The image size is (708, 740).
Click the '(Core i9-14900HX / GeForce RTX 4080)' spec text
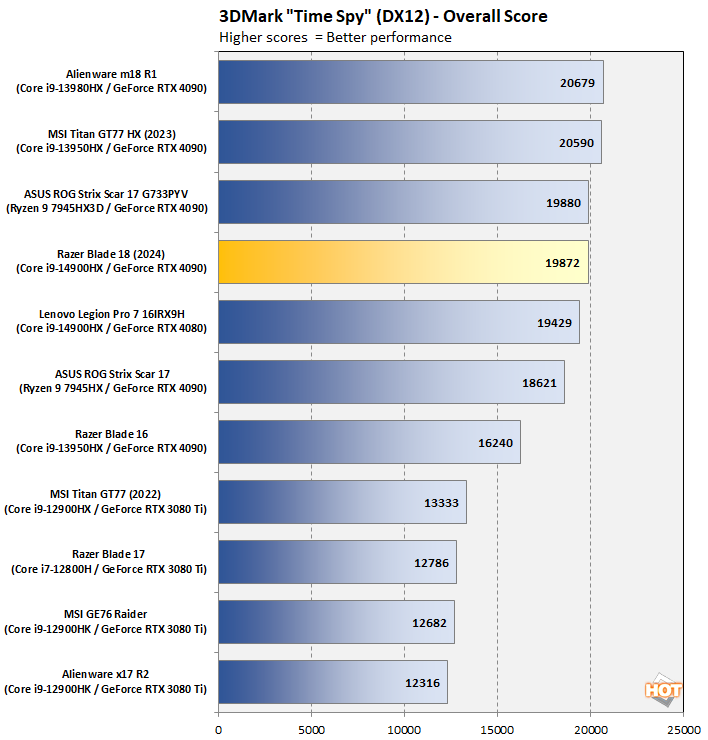pyautogui.click(x=111, y=328)
